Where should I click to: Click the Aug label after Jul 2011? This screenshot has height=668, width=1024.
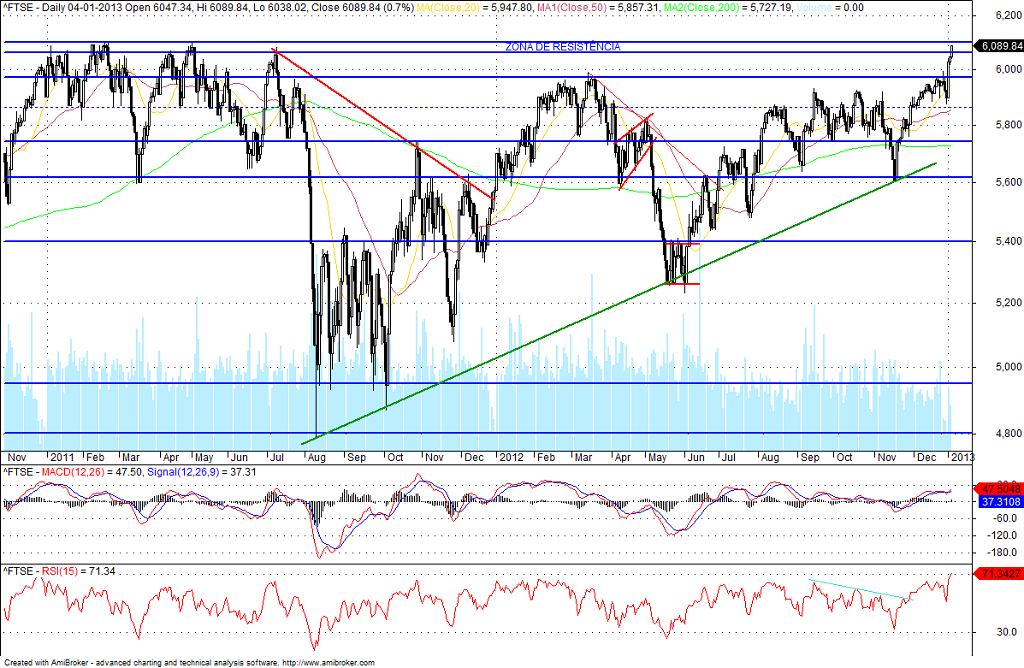tap(315, 457)
